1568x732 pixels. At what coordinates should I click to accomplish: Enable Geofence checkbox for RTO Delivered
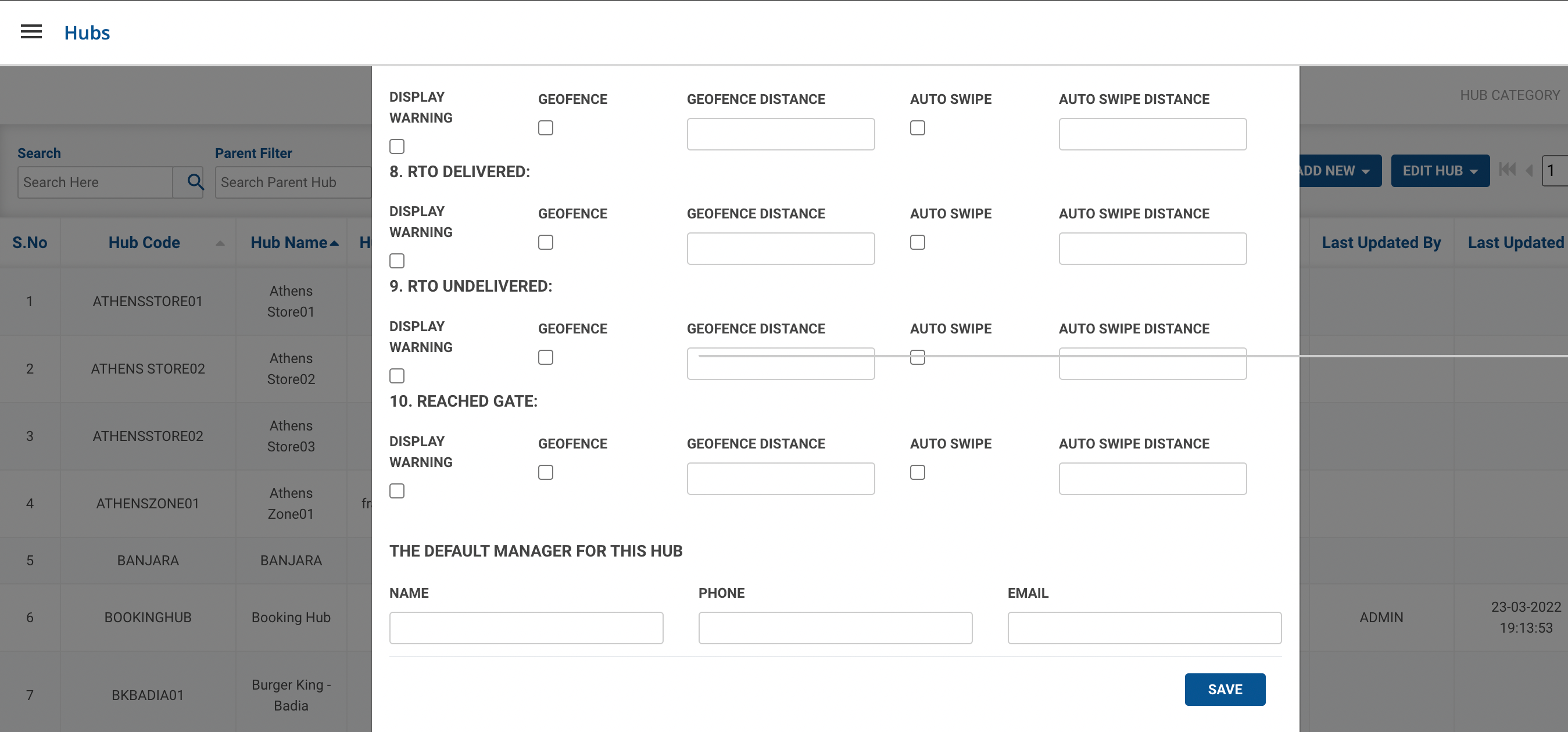[x=545, y=242]
